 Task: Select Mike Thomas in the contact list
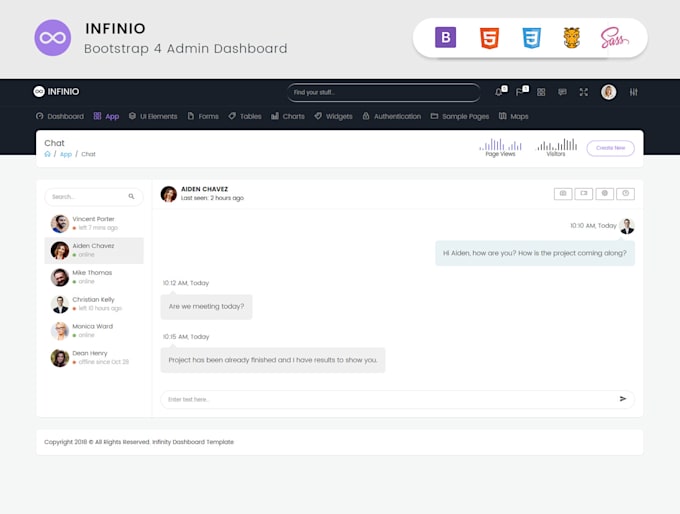click(x=92, y=277)
